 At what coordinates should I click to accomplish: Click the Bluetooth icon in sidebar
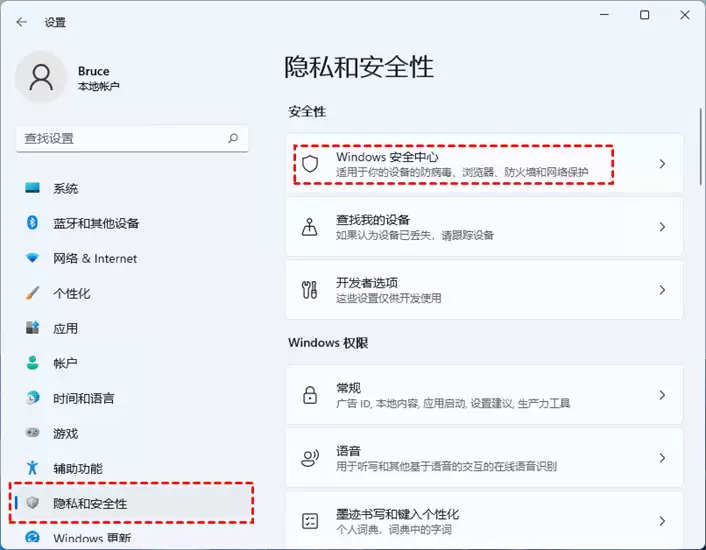32,222
